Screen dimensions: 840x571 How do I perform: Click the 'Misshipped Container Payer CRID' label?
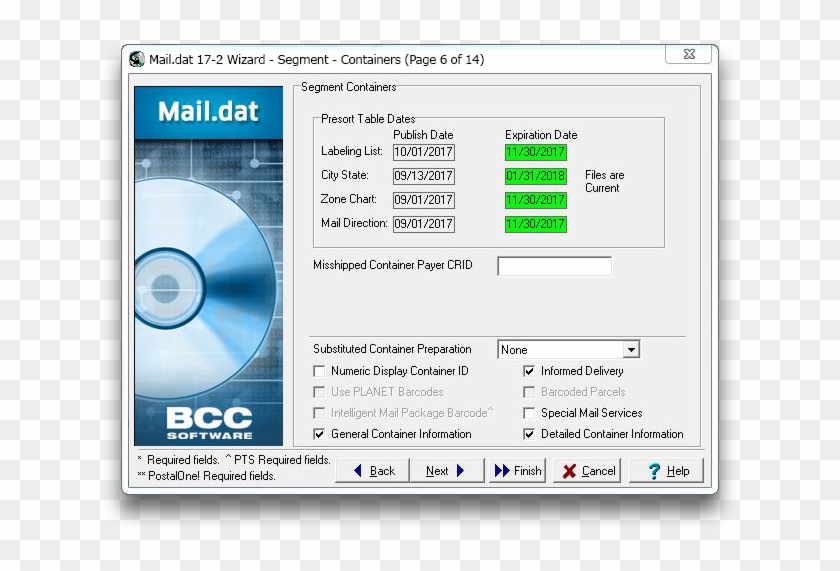(393, 265)
